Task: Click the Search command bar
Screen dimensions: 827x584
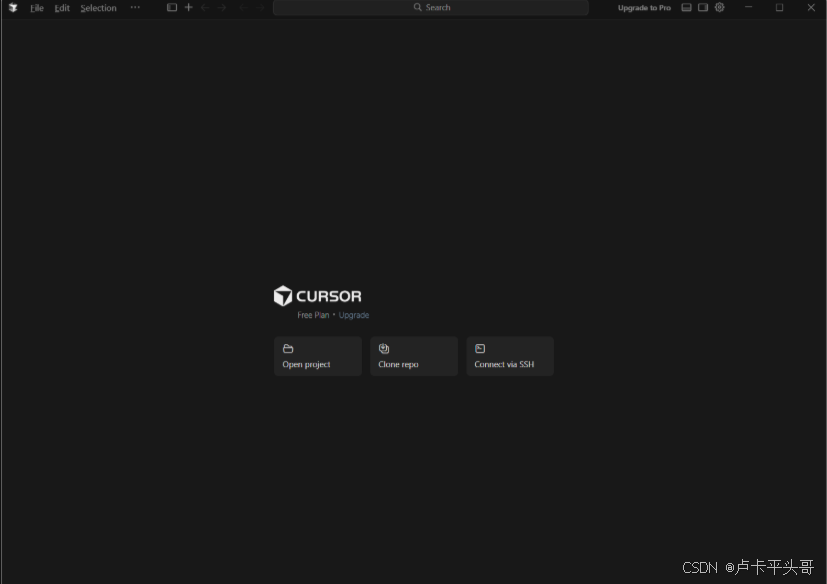Action: point(430,7)
